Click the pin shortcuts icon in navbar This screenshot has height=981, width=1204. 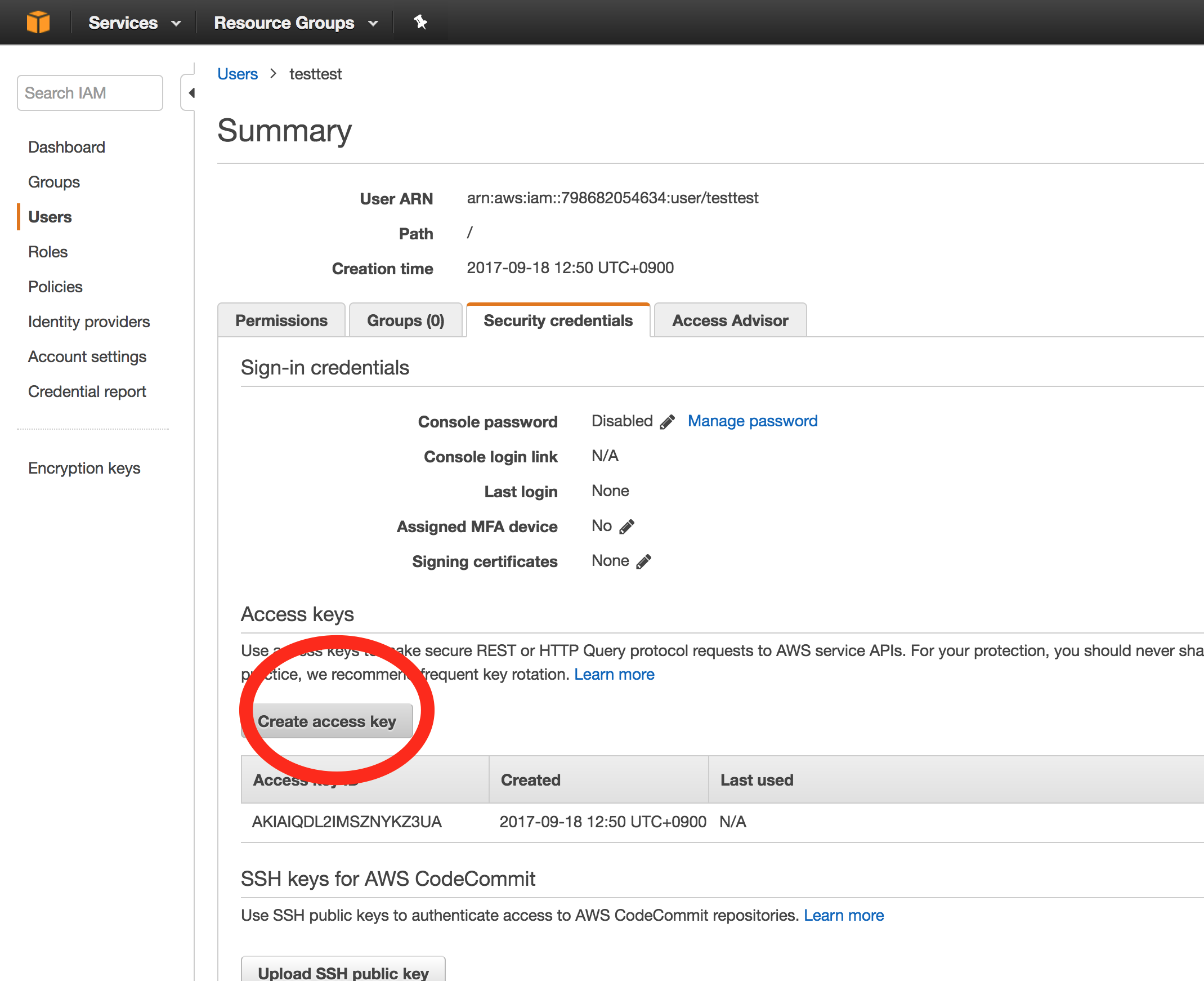[x=420, y=22]
